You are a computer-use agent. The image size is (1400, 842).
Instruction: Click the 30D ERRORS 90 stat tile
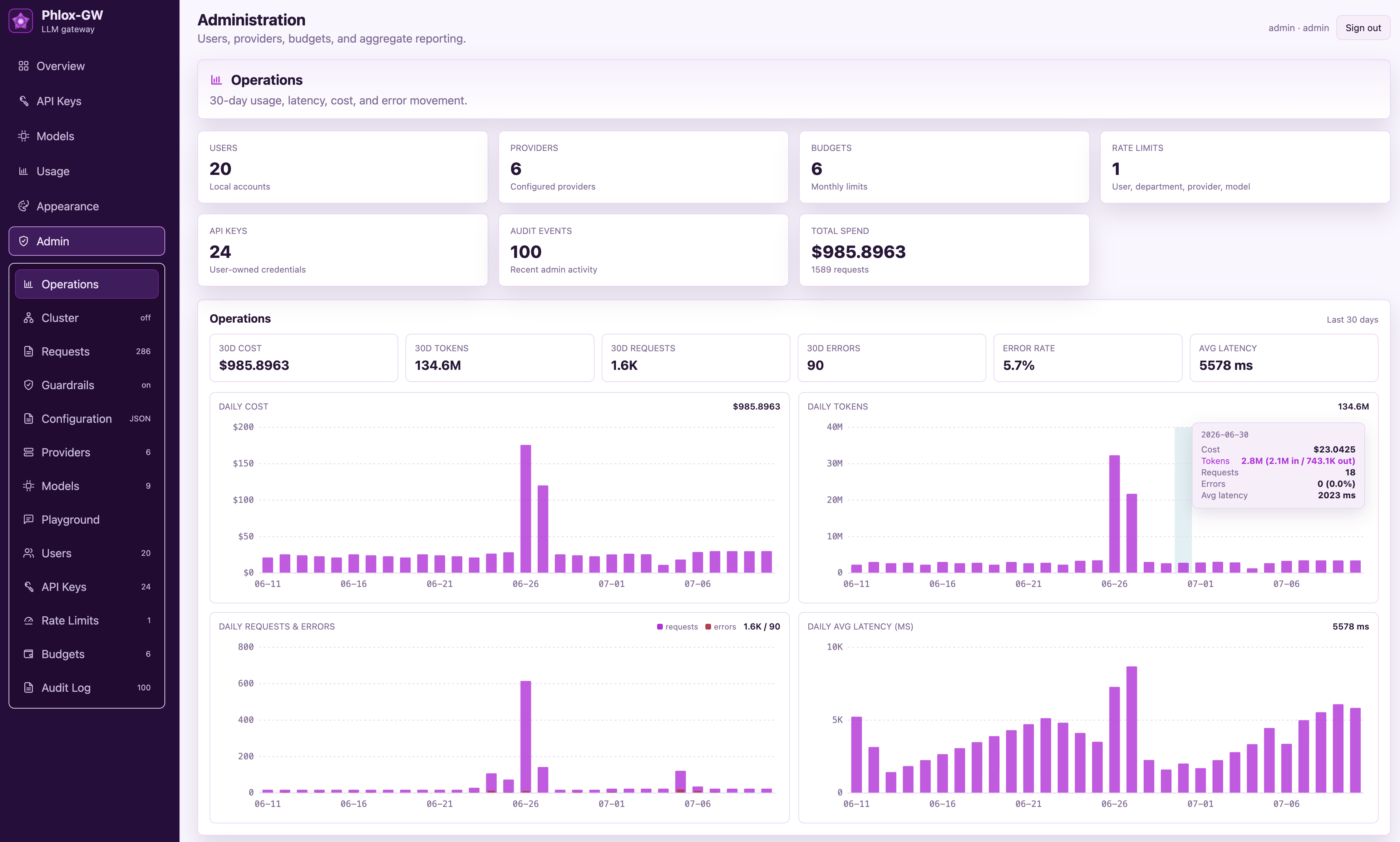[892, 357]
